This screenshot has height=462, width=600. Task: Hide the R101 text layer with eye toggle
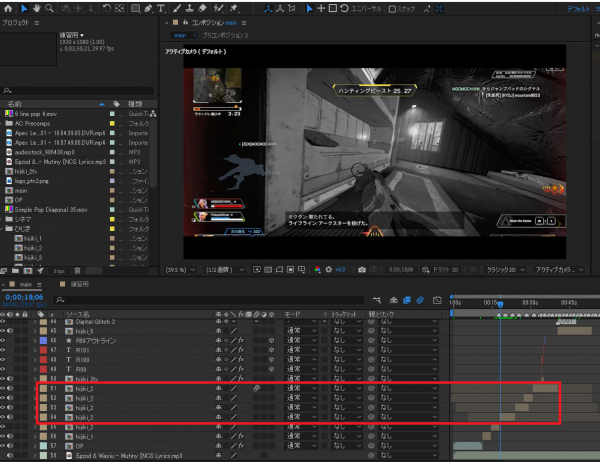coord(3,350)
